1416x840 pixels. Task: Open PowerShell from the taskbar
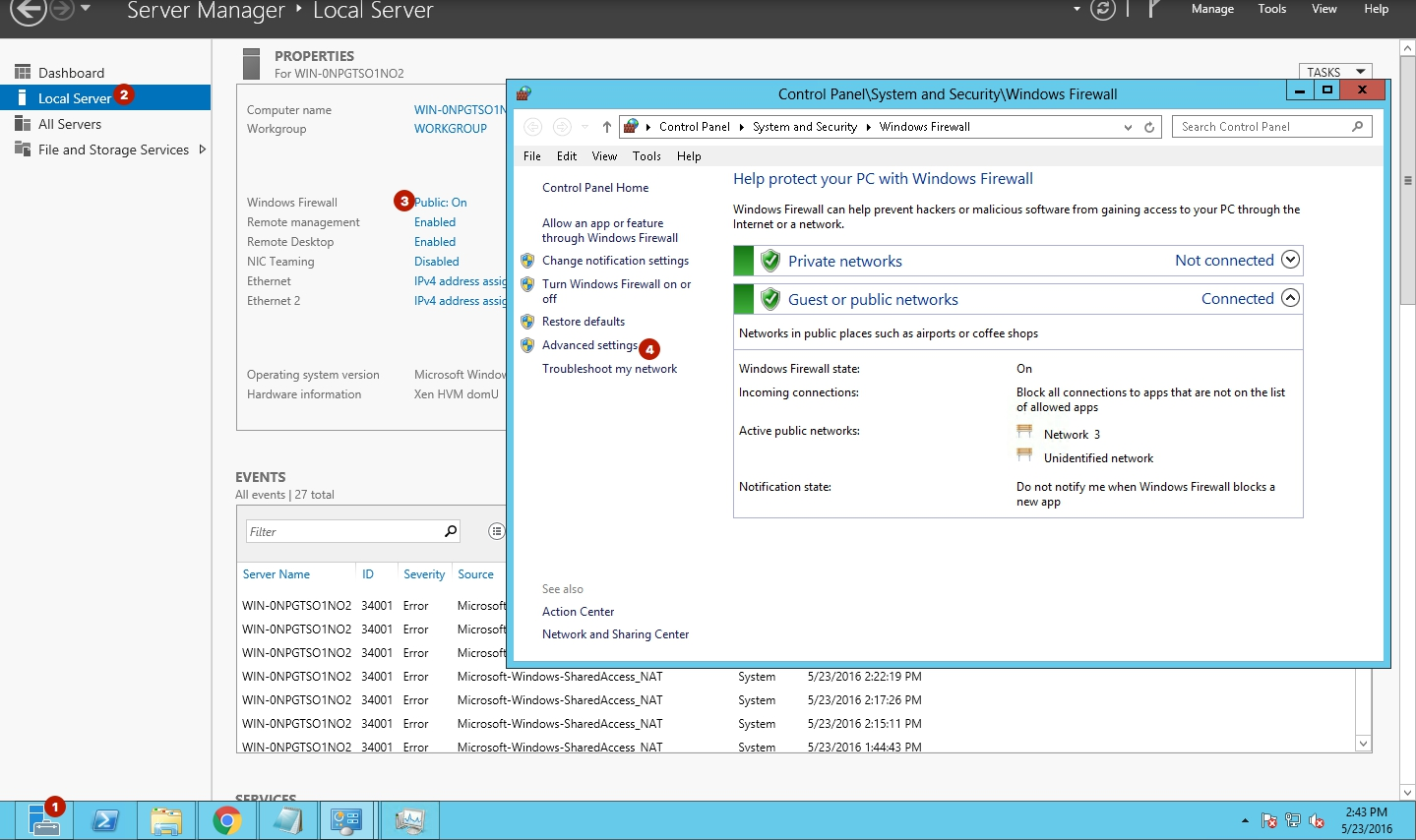(106, 820)
